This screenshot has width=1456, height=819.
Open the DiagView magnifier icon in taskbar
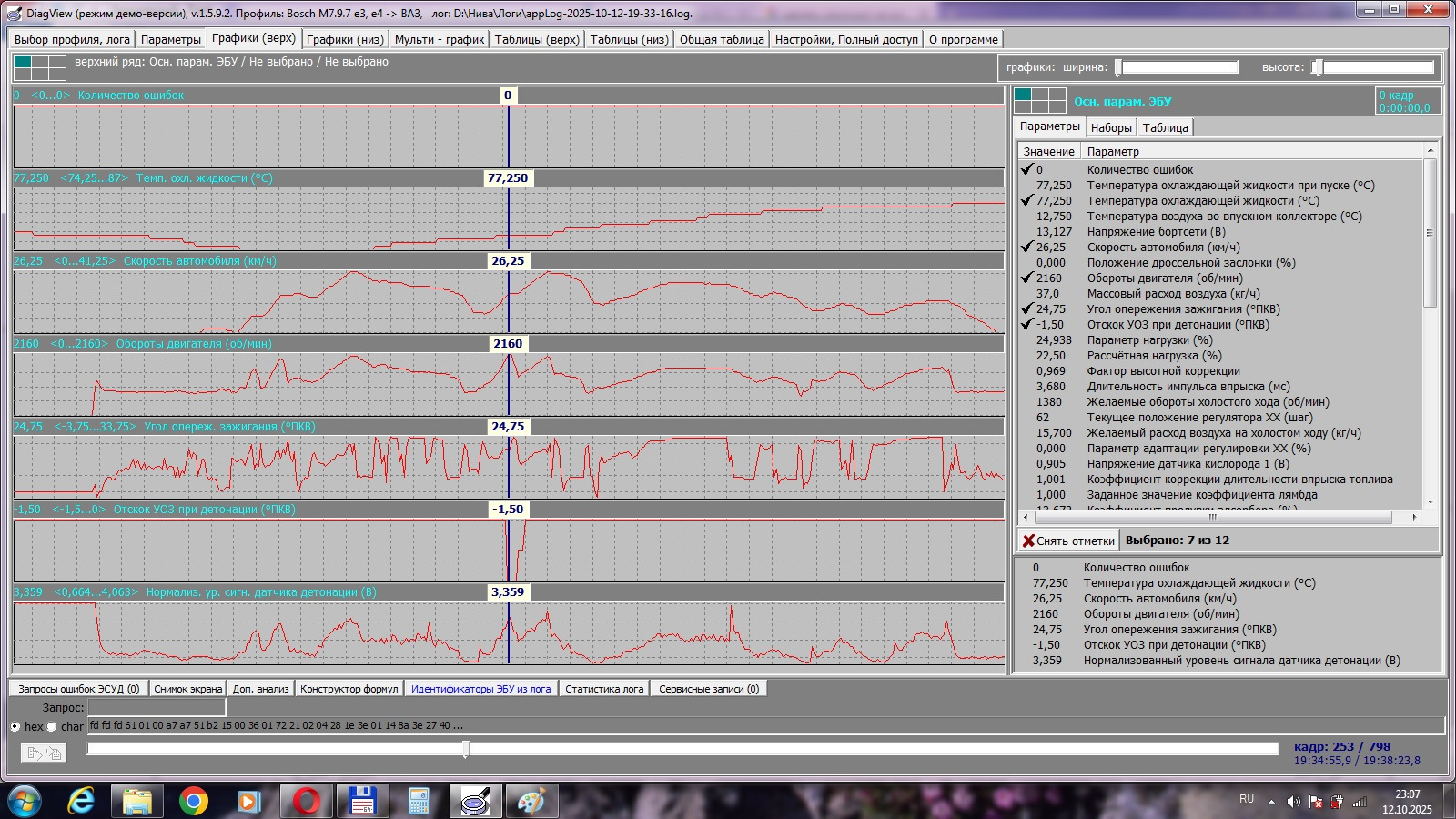(477, 802)
